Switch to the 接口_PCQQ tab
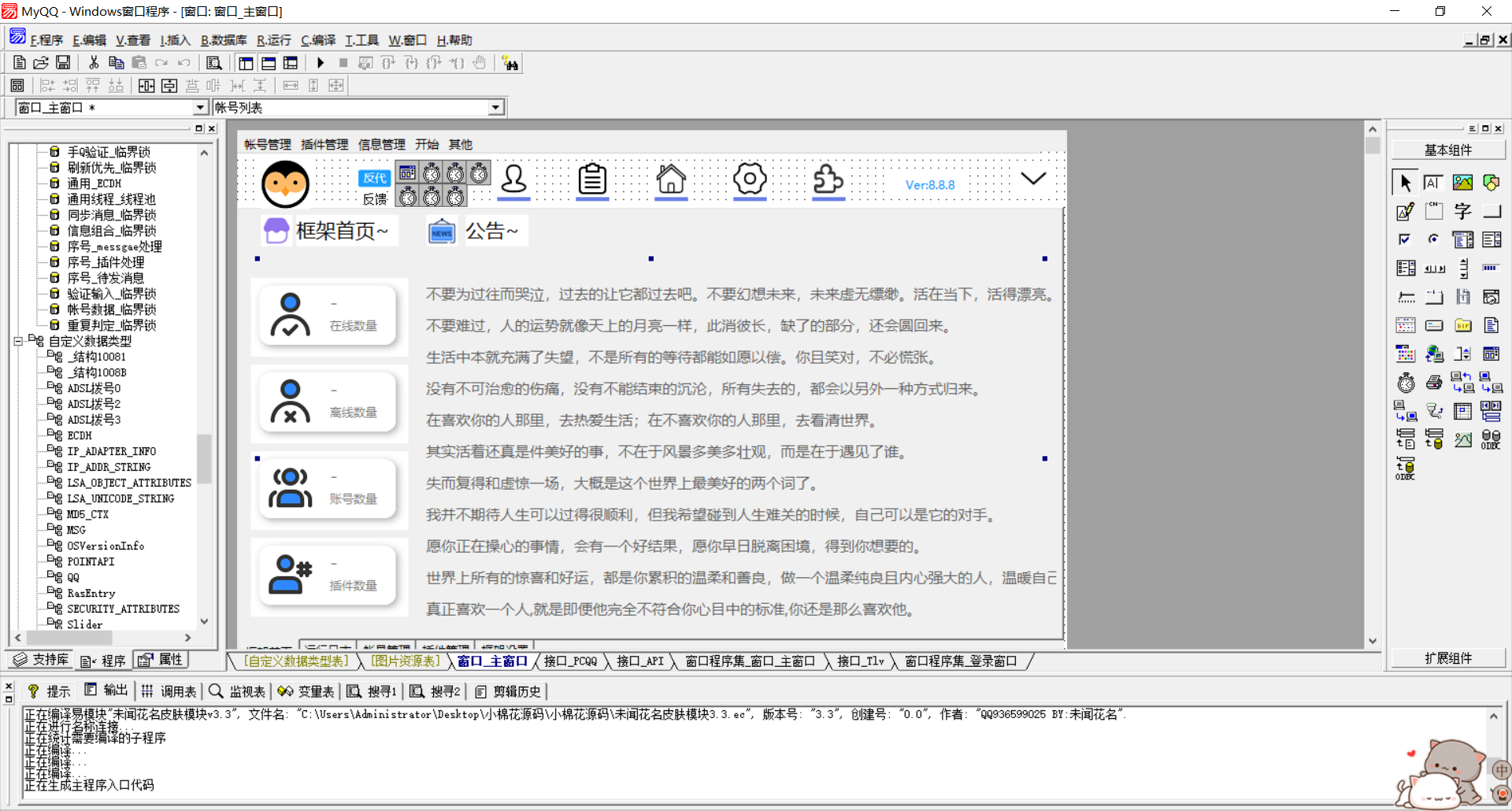Viewport: 1512px width, 811px height. coord(570,661)
